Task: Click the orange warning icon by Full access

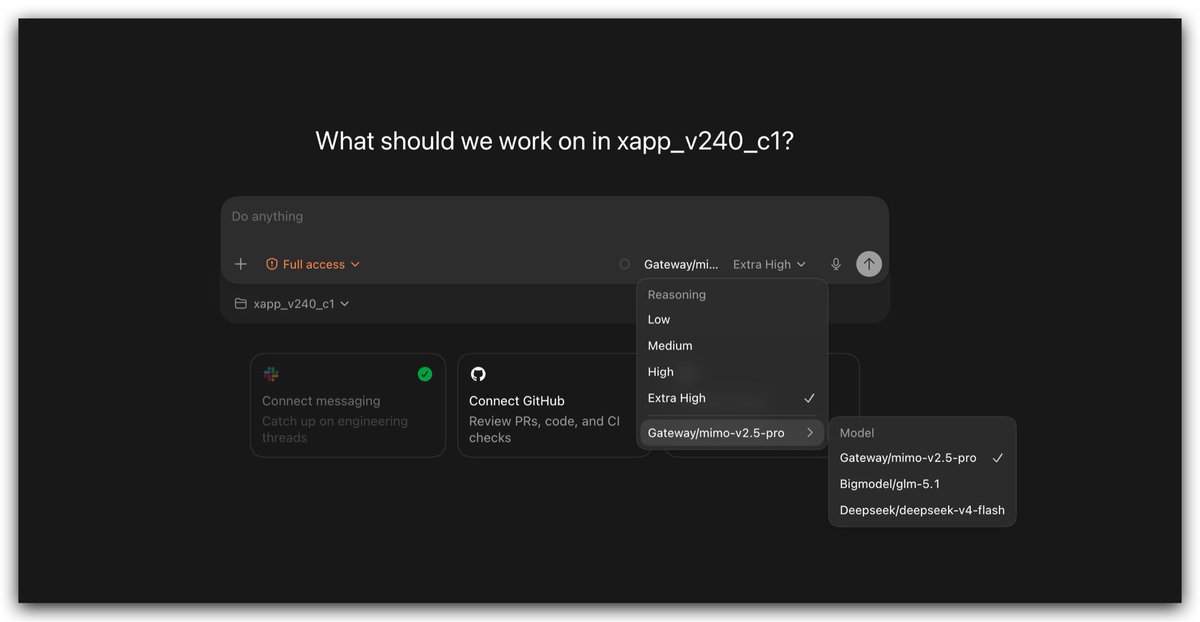Action: (x=272, y=264)
